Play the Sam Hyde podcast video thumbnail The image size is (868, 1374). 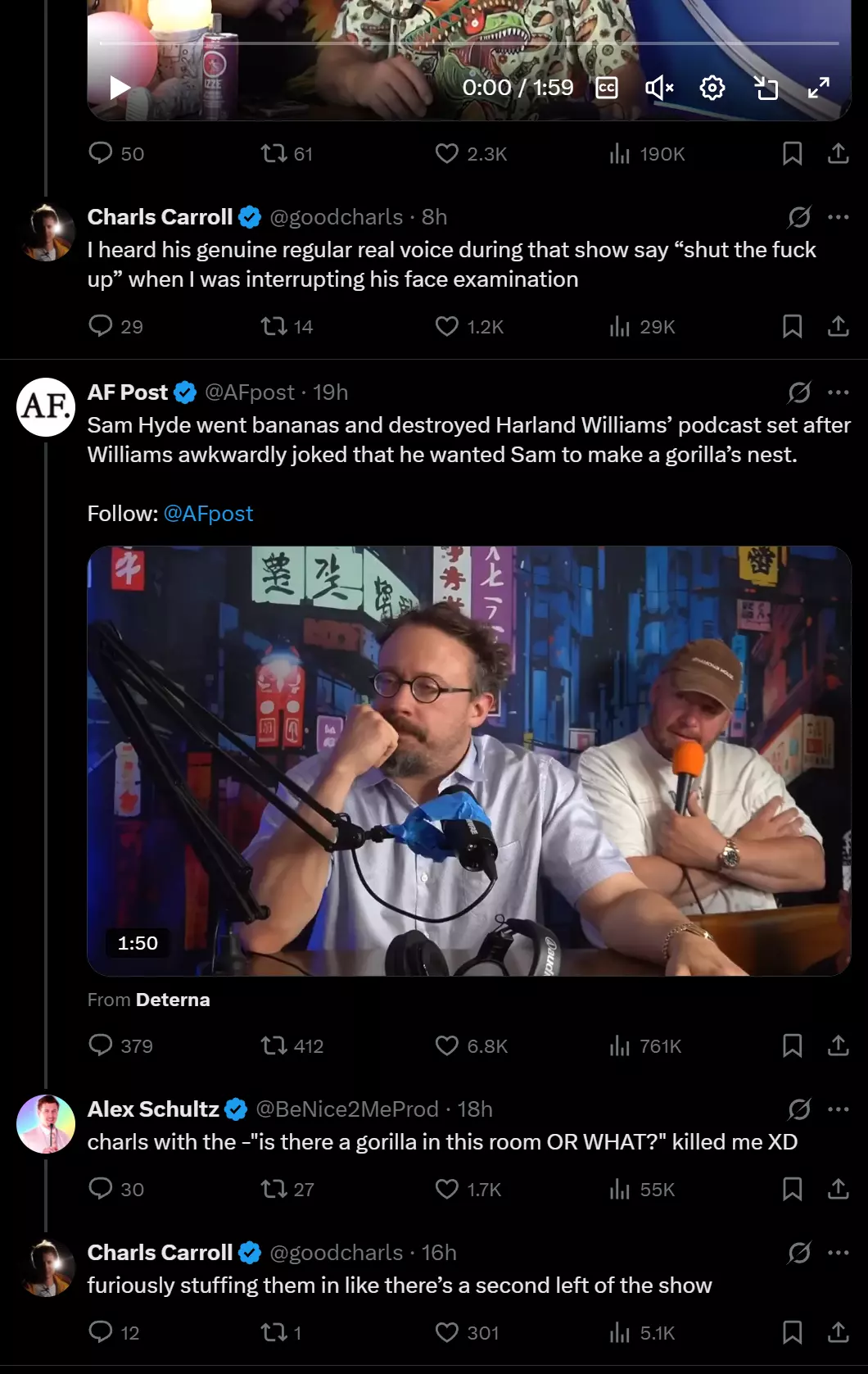coord(469,761)
